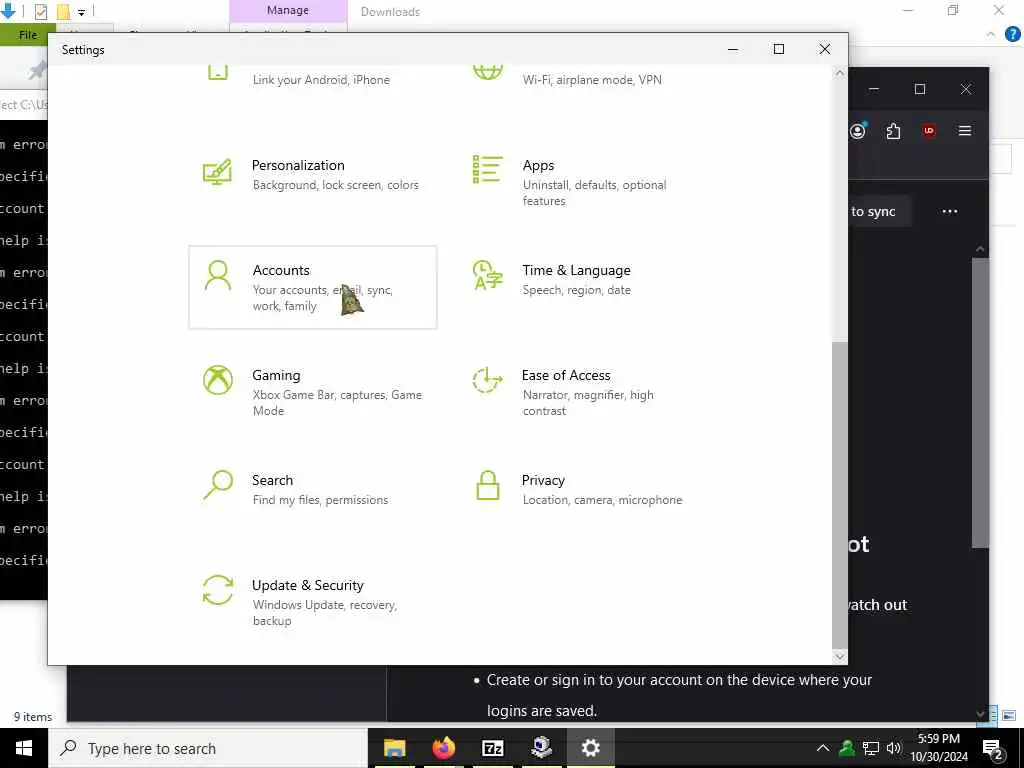1024x768 pixels.
Task: Open three-dots menu next to sync button
Action: pyautogui.click(x=950, y=211)
